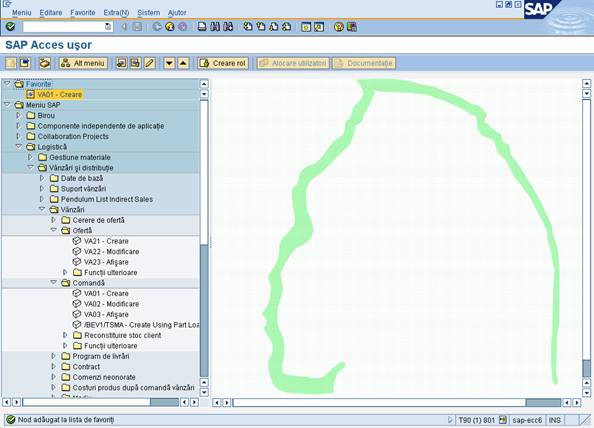Expand the Program de livrări folder
The width and height of the screenshot is (594, 428).
tap(53, 356)
